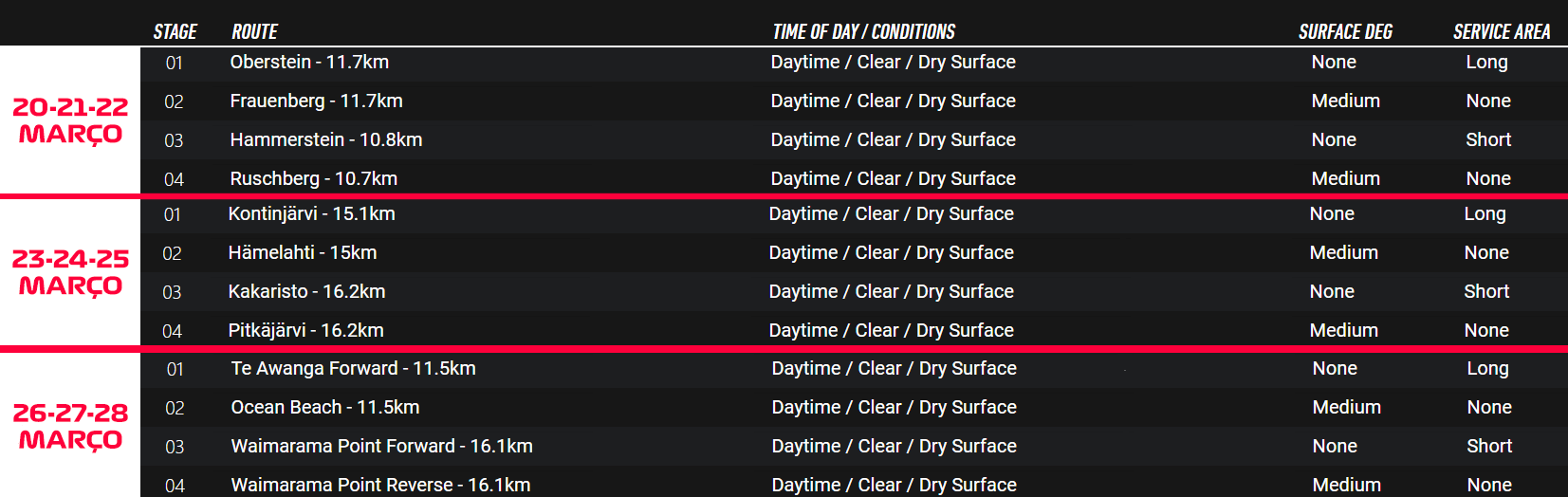The height and width of the screenshot is (497, 1568).
Task: Click the SERVICE AREA column header
Action: pyautogui.click(x=1502, y=32)
